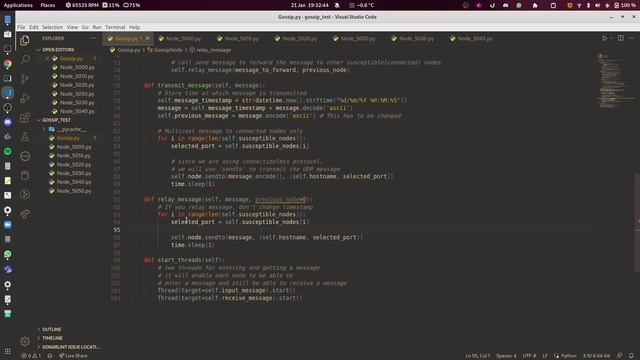640x360 pixels.
Task: Click the feedback icon in status bar
Action: [620, 356]
